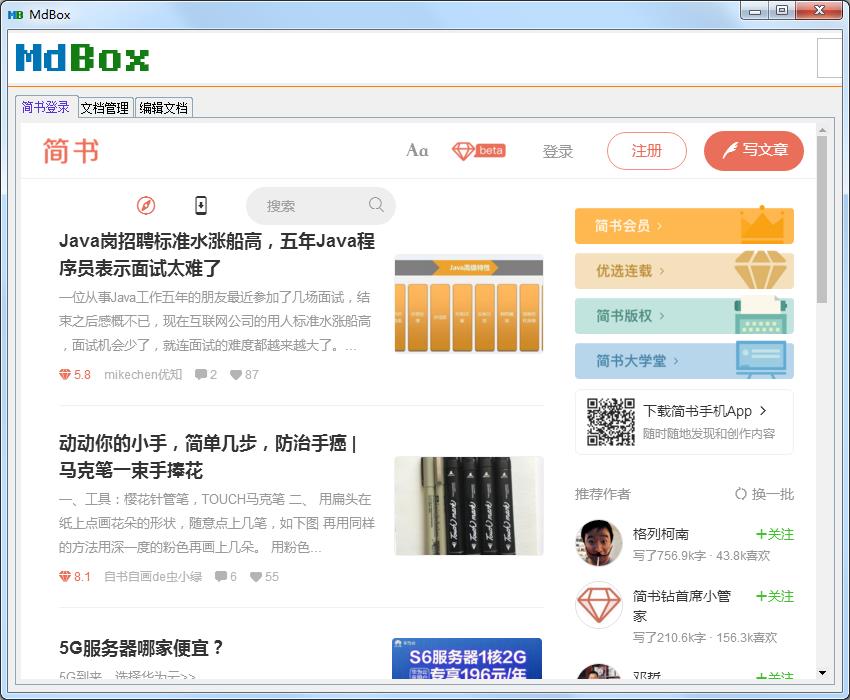Screen dimensions: 850x700
Task: Open 简书钻首席小管家 diamond avatar
Action: point(598,605)
